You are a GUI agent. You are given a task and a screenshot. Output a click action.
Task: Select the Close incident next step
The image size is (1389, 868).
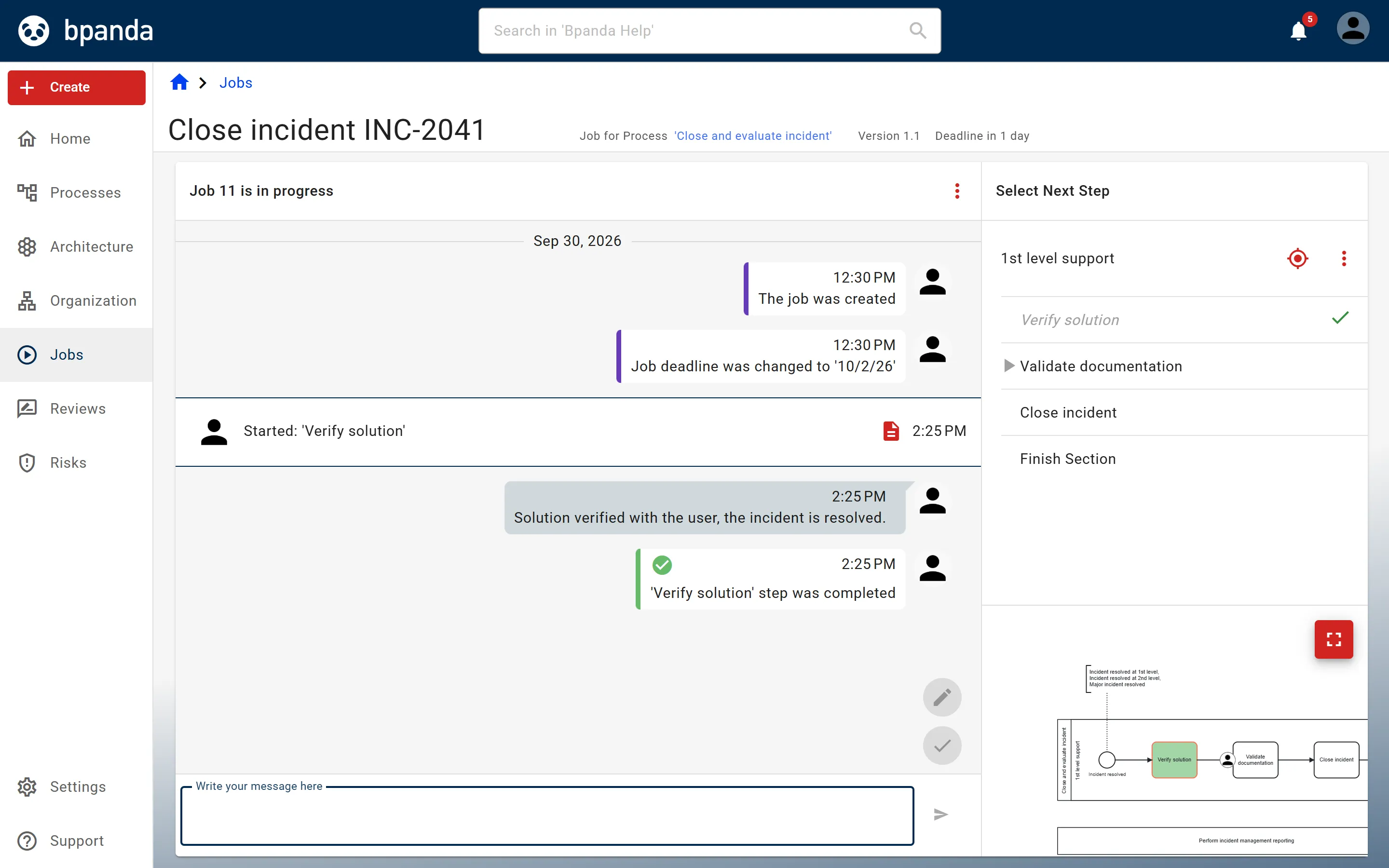[1184, 412]
